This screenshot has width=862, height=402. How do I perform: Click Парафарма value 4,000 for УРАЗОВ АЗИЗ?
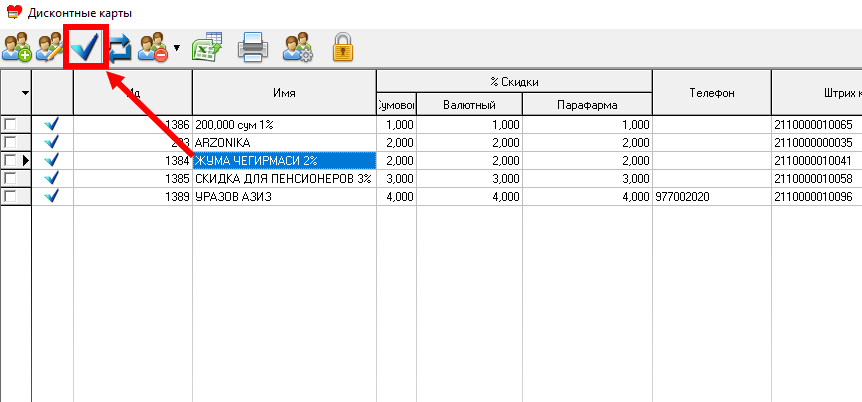(x=587, y=197)
